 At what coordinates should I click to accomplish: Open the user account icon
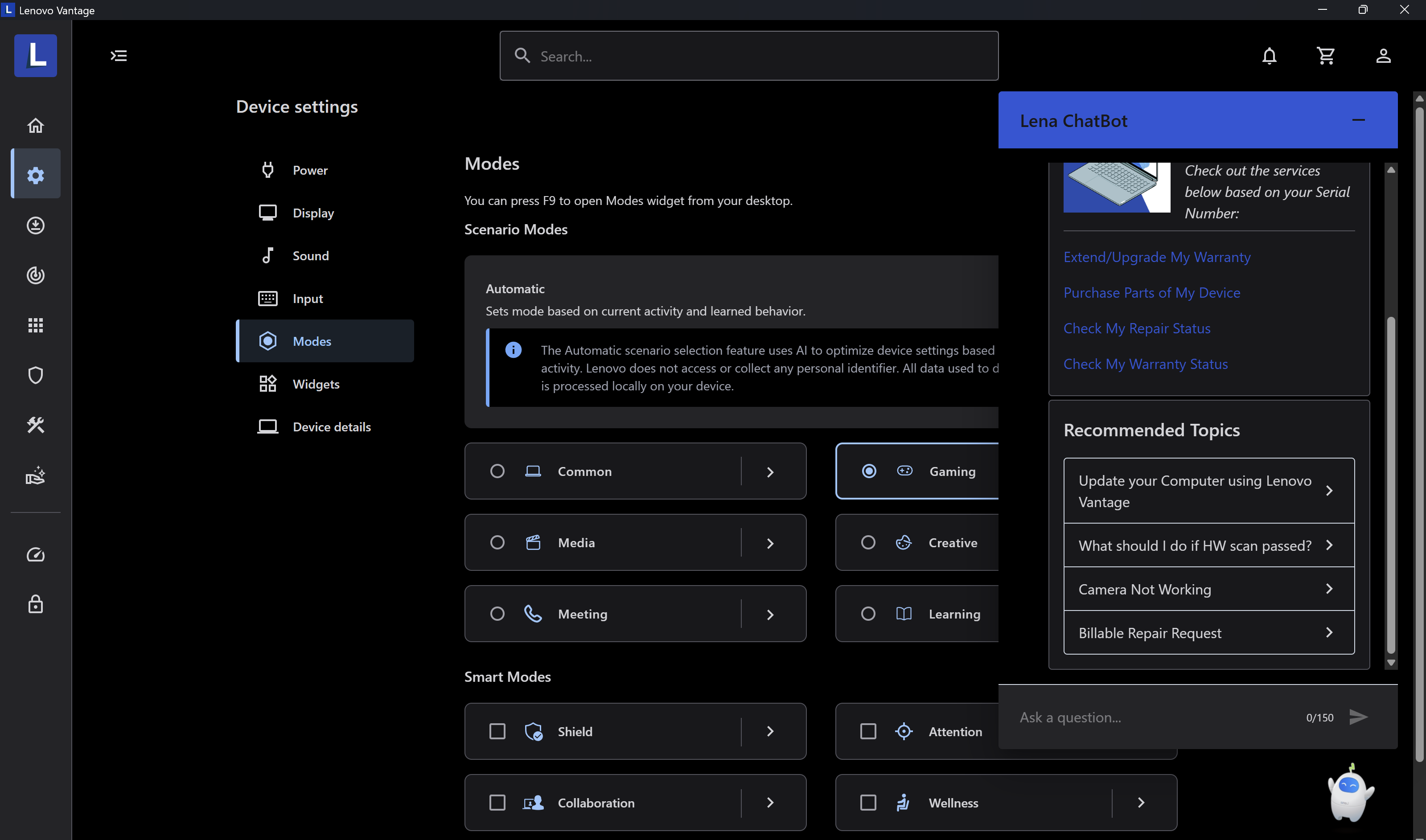[1383, 55]
